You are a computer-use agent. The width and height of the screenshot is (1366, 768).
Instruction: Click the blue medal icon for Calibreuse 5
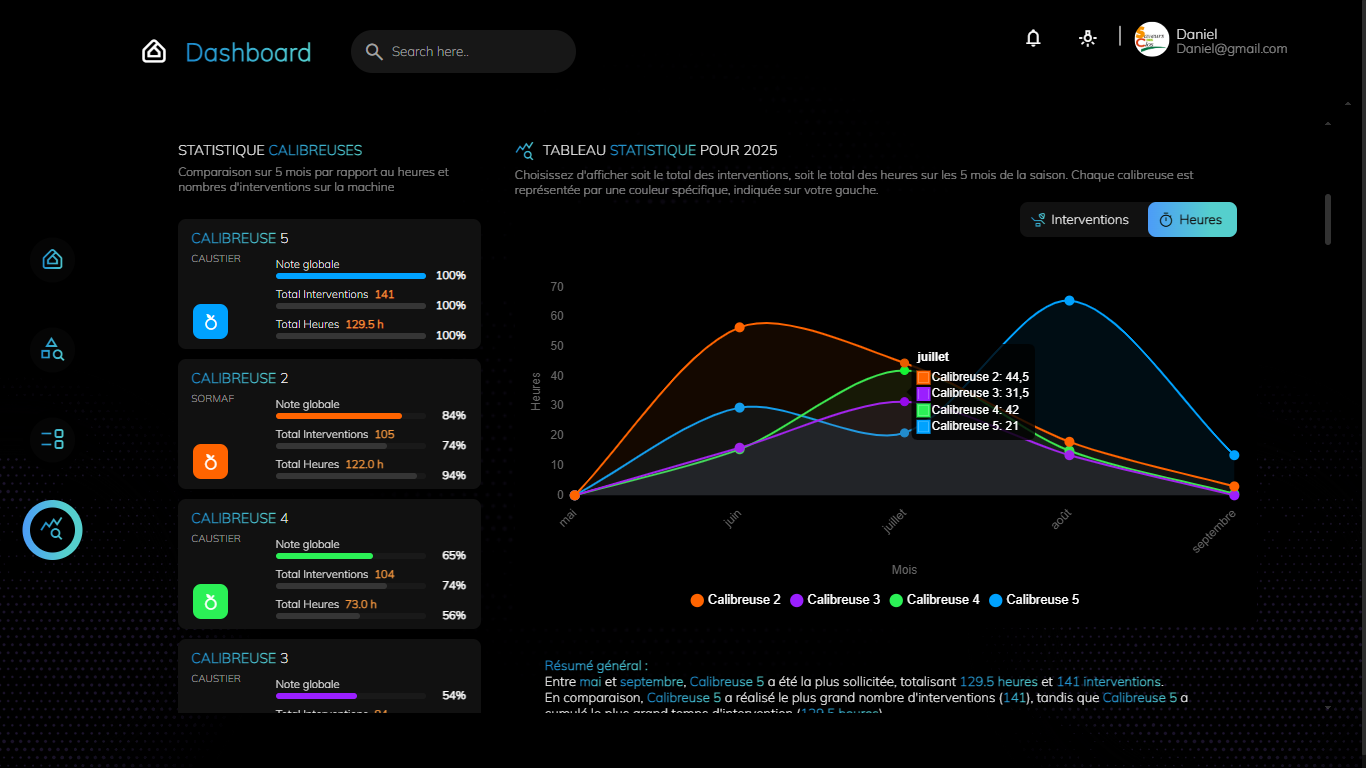[210, 322]
